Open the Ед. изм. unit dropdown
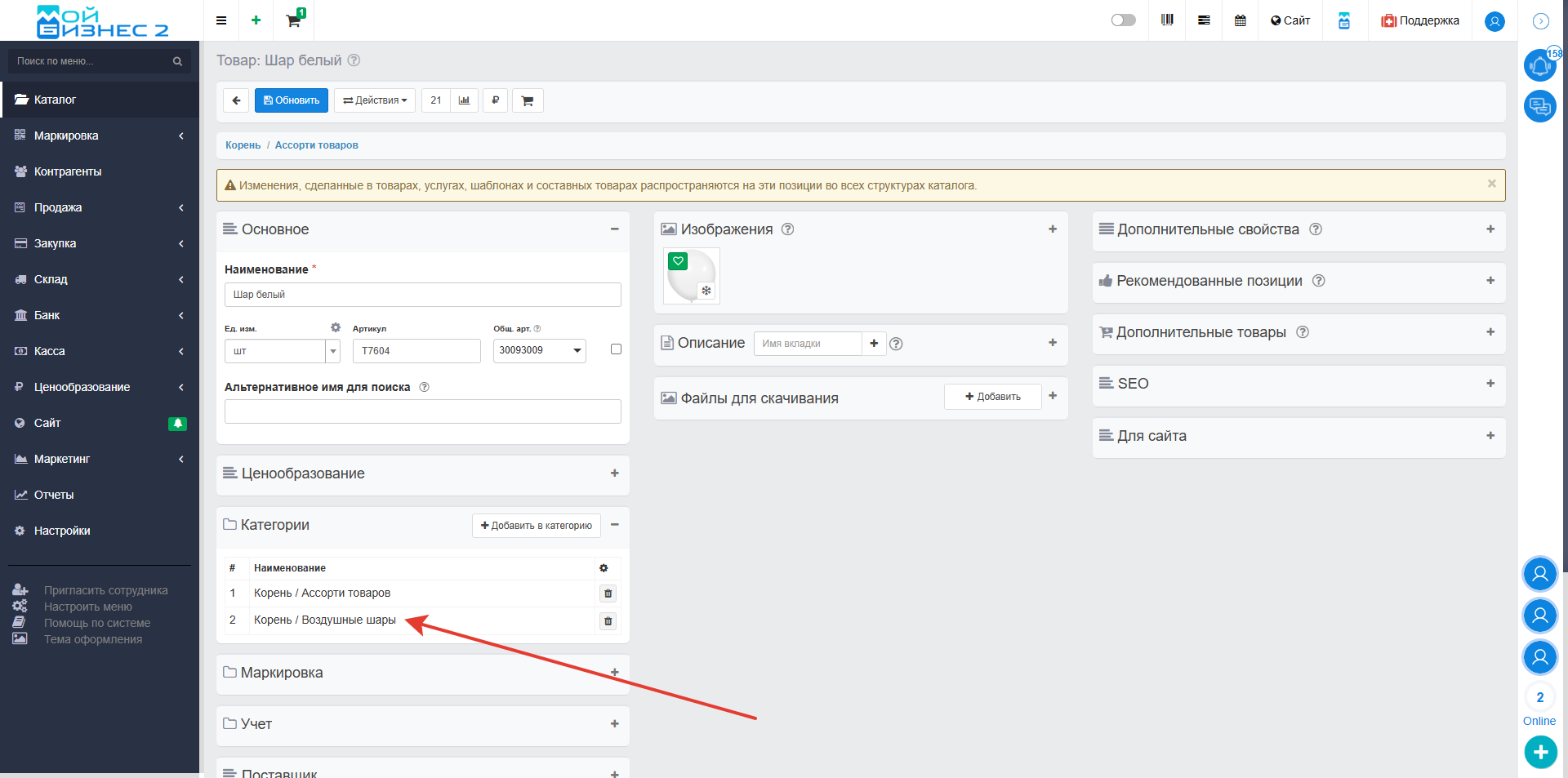 coord(332,351)
